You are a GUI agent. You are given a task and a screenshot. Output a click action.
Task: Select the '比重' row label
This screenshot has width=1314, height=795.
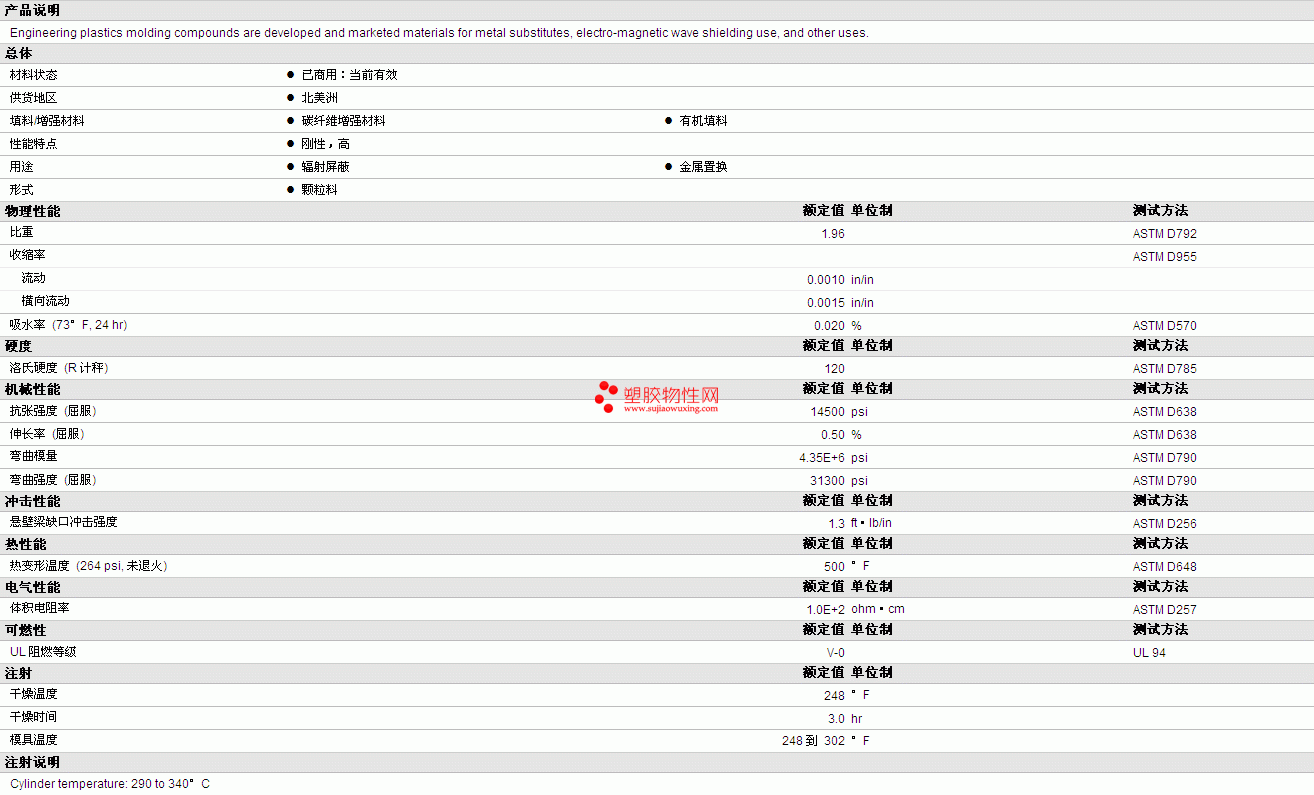point(22,232)
